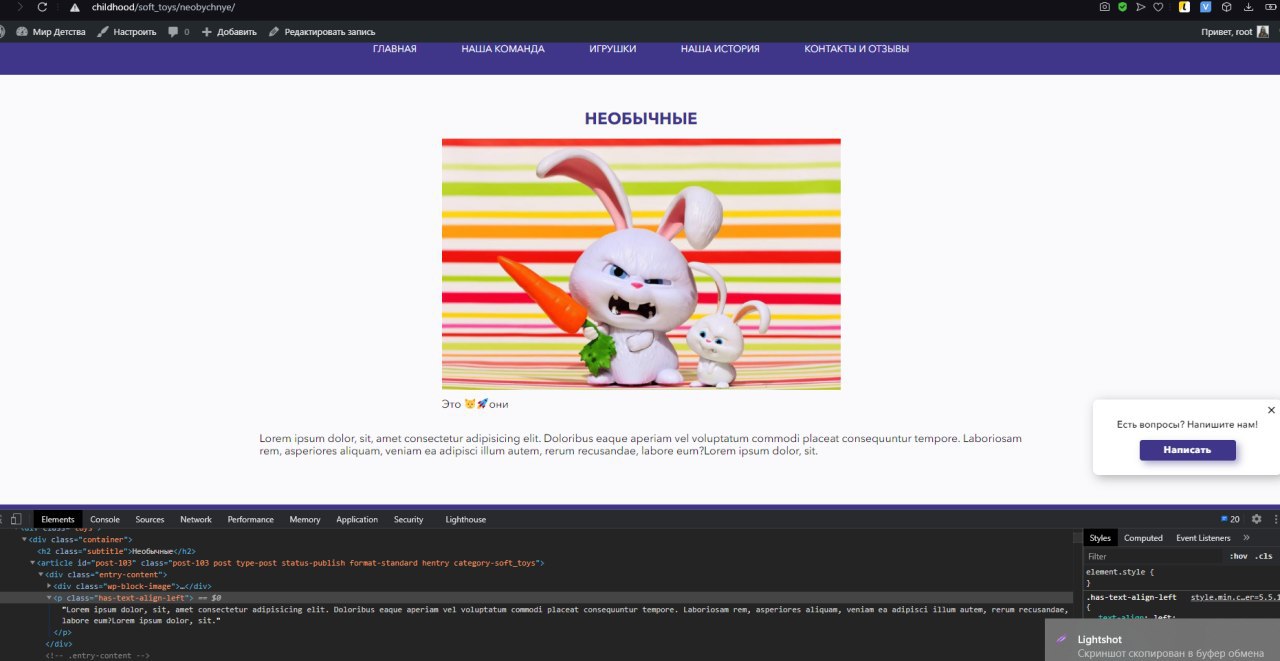Screen dimensions: 1280x661
Task: Click the send-to-flow paper plane icon
Action: pyautogui.click(x=1140, y=7)
